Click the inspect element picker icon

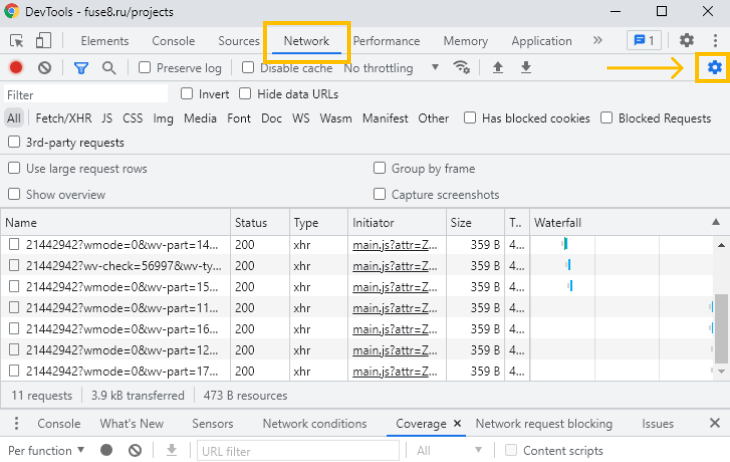(x=17, y=41)
